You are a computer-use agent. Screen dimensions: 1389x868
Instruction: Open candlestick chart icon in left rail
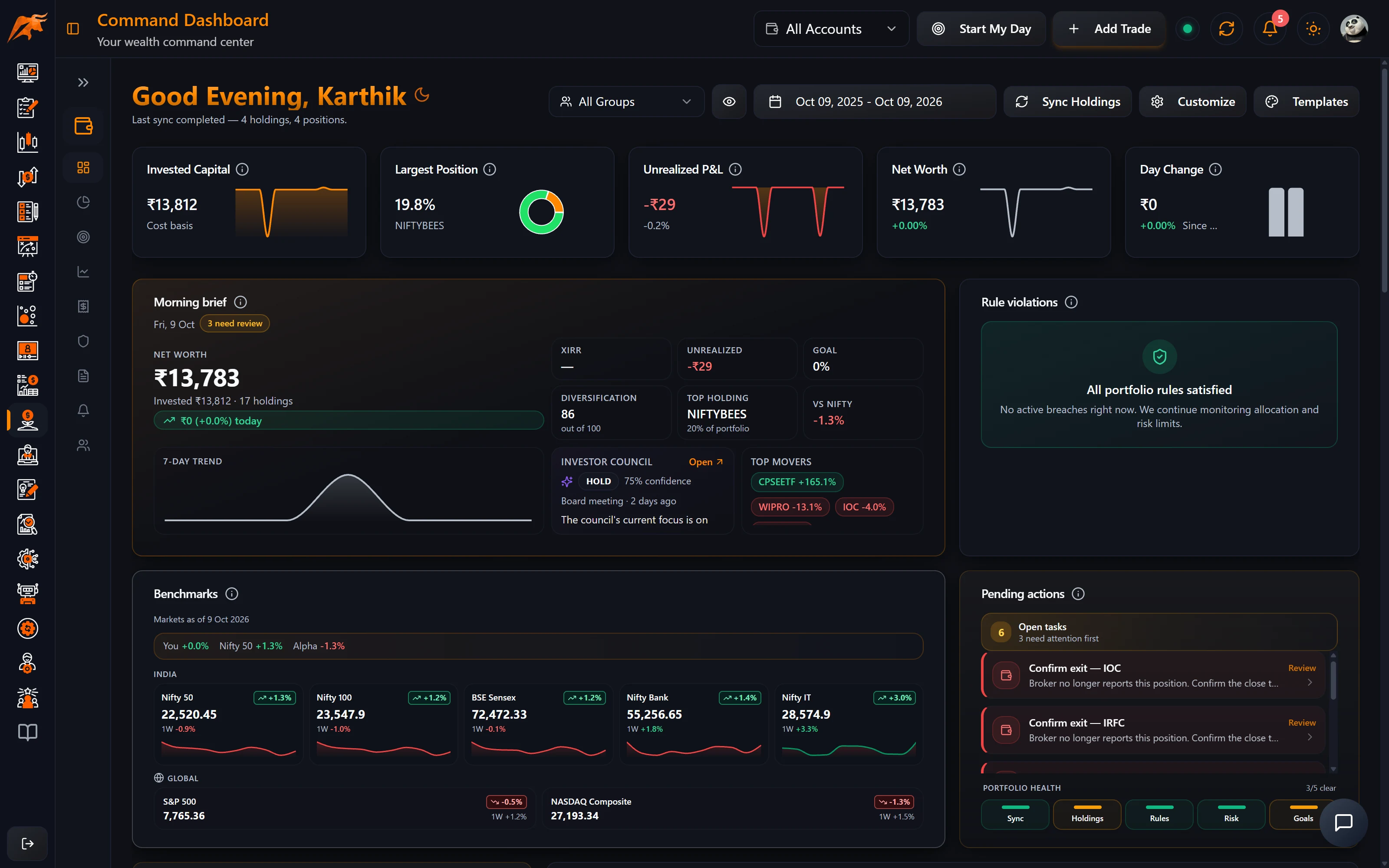click(27, 142)
